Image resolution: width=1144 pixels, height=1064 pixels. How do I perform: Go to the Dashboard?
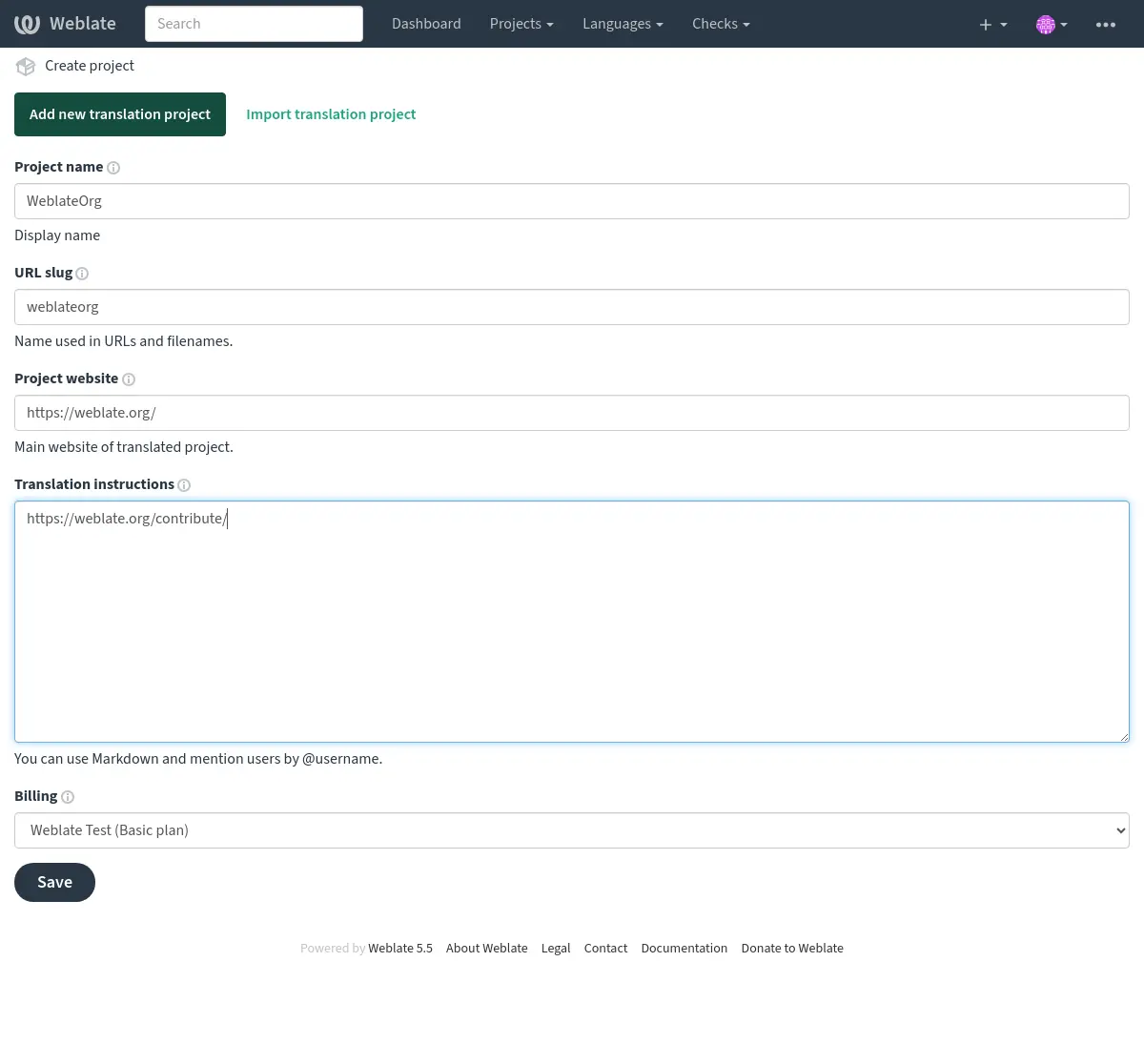[x=426, y=24]
